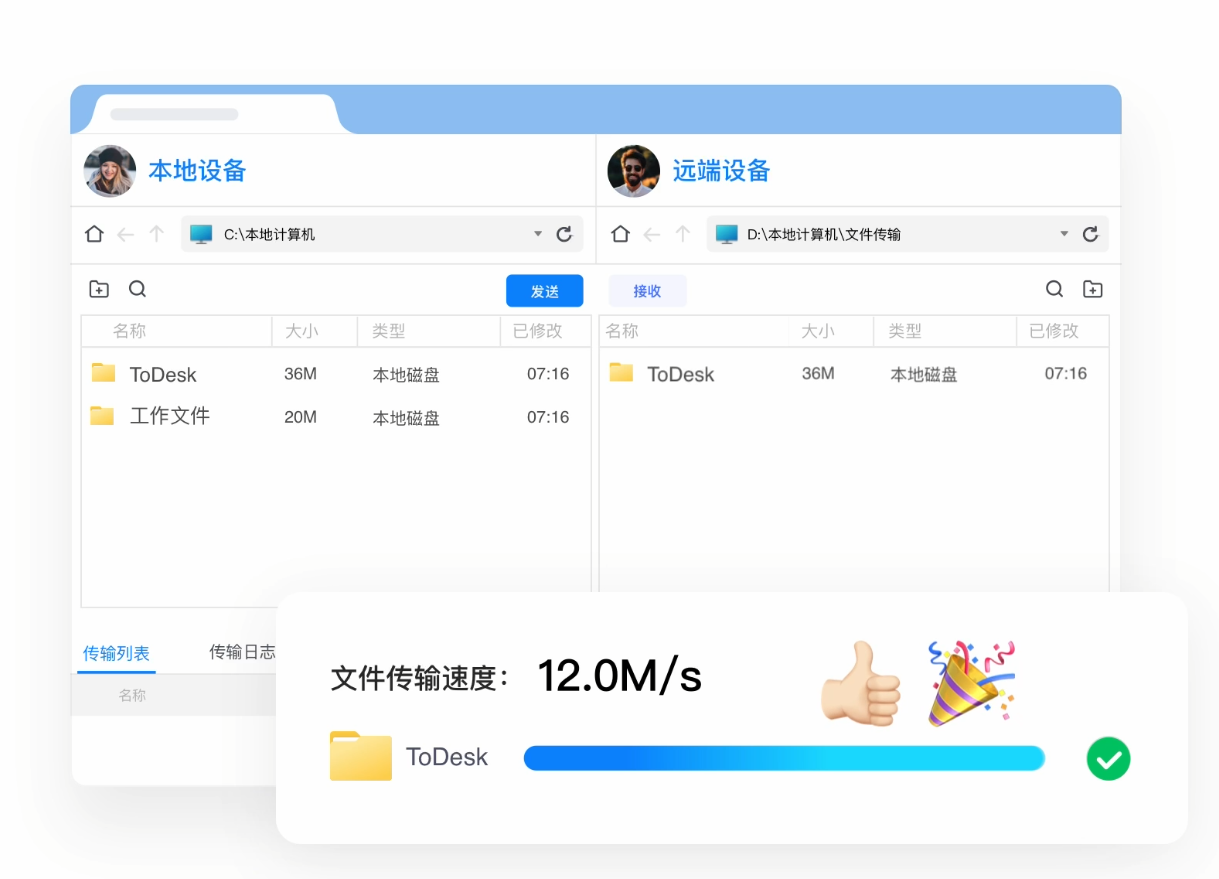
Task: Click the remote panel home icon
Action: (620, 234)
